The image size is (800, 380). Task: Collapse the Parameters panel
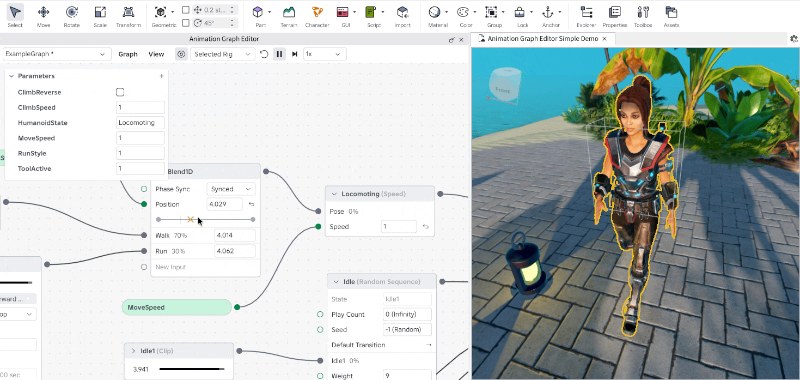point(11,76)
